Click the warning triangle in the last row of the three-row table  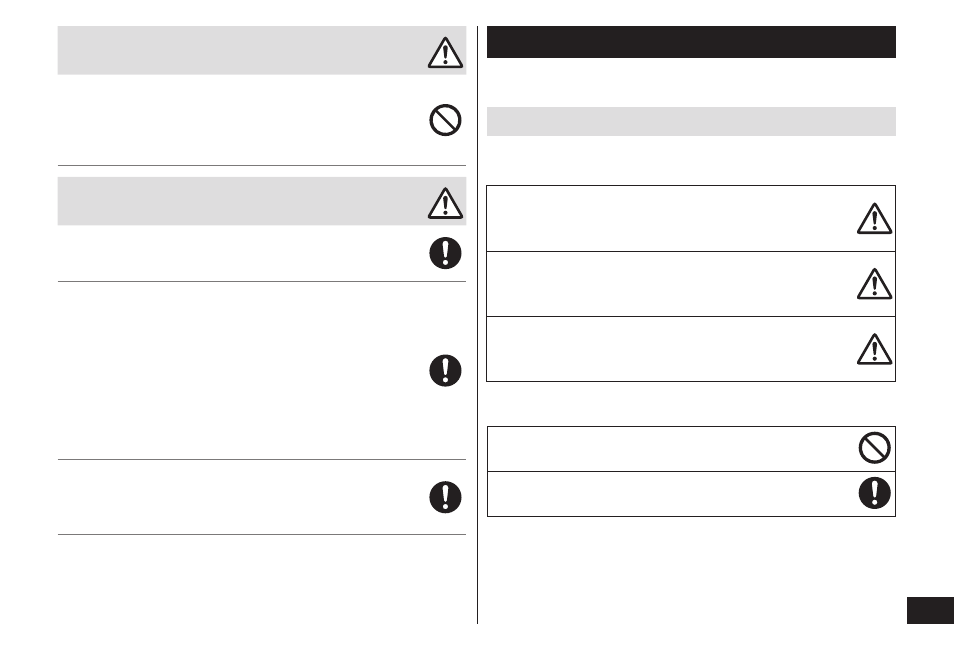point(874,349)
